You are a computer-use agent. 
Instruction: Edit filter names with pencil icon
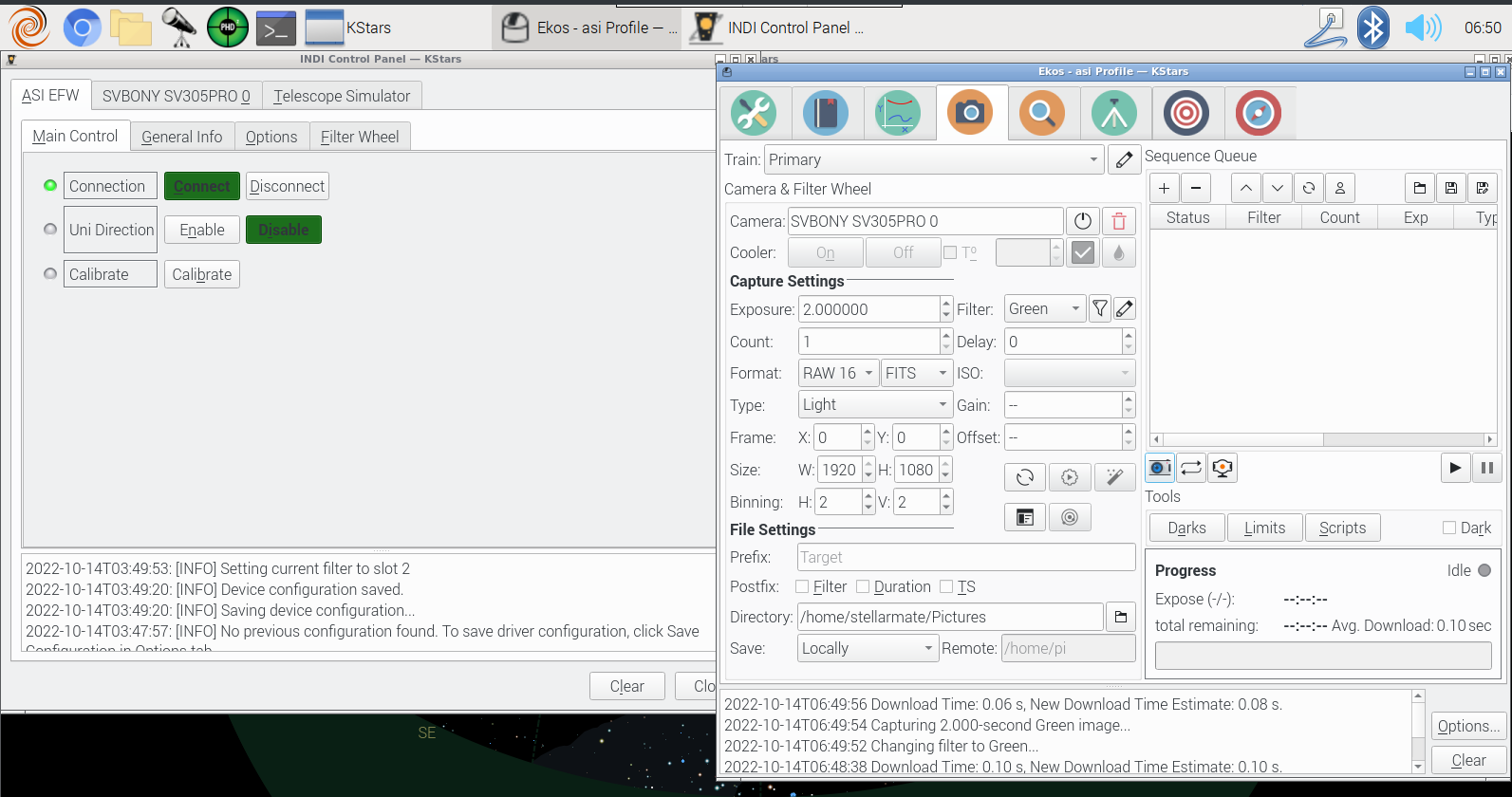point(1125,308)
